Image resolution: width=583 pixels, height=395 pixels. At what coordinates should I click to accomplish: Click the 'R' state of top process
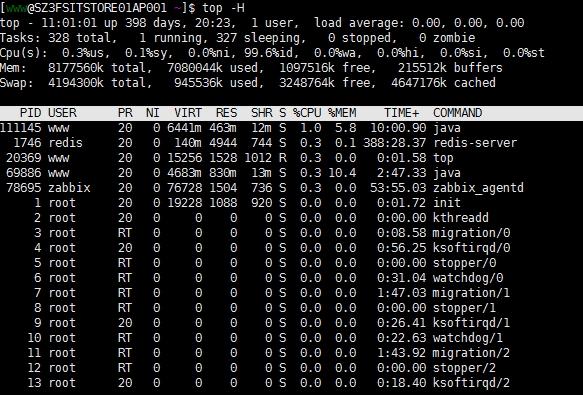(x=283, y=158)
